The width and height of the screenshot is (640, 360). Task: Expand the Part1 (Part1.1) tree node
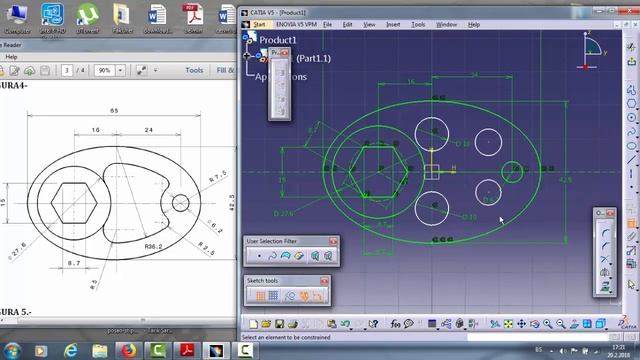[247, 56]
